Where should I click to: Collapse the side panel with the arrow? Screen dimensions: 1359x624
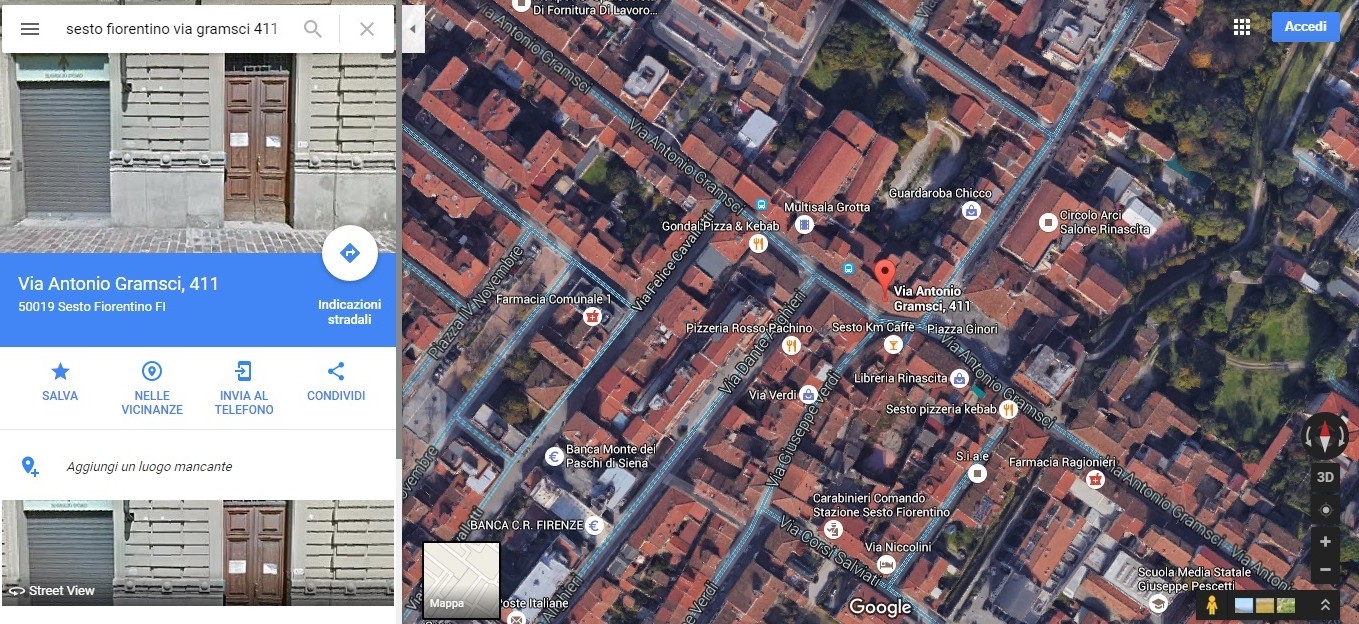coord(413,29)
